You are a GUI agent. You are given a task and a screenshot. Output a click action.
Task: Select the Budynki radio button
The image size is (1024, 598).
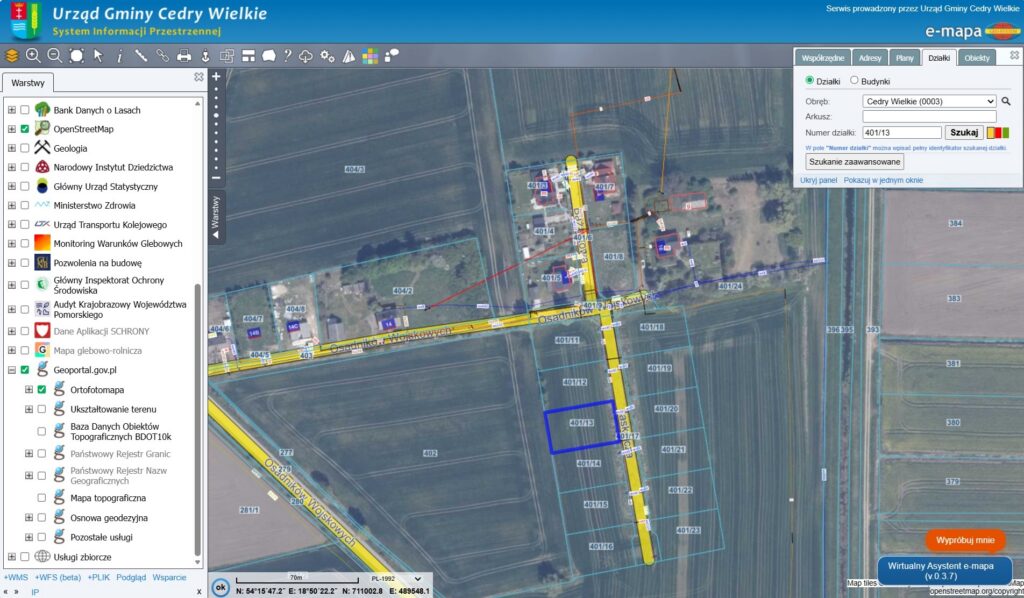pyautogui.click(x=854, y=80)
